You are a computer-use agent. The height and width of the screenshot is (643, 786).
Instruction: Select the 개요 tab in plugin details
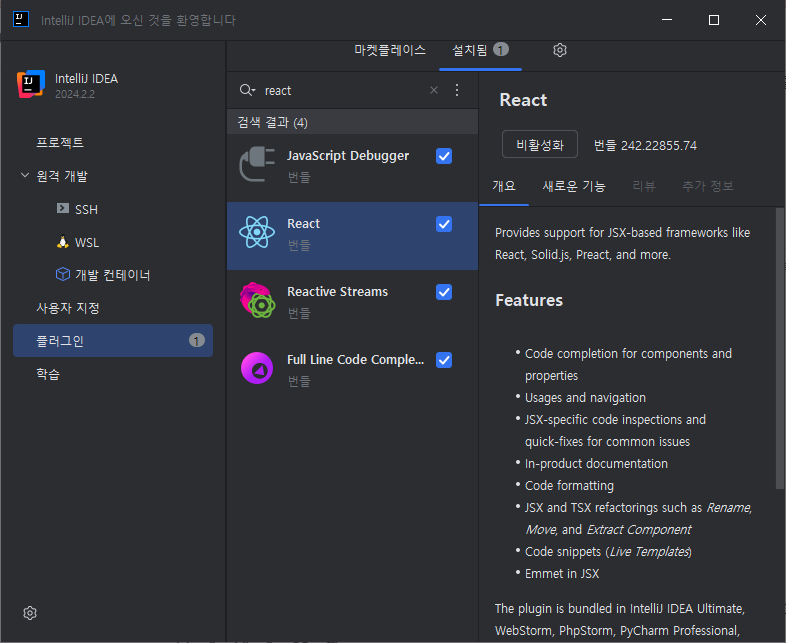pos(504,186)
